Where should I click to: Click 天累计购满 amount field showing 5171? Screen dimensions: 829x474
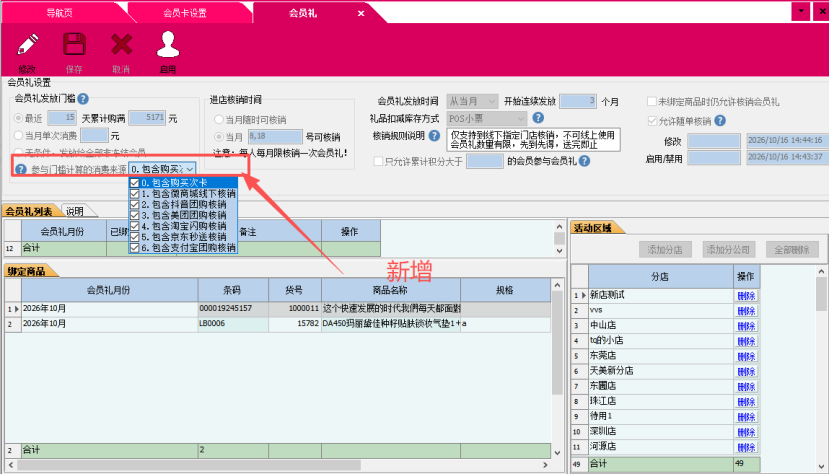tap(147, 118)
